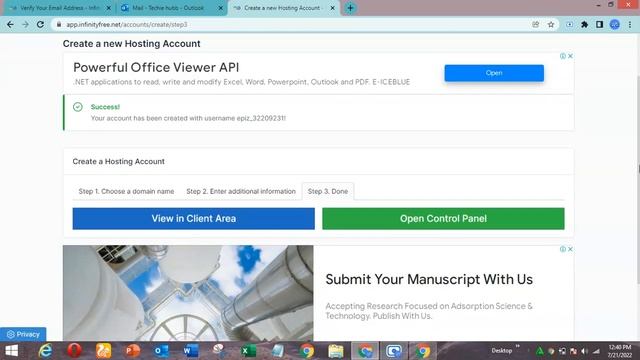Open PowerPoint from the taskbar
Screen dimensions: 640x360
click(x=132, y=351)
